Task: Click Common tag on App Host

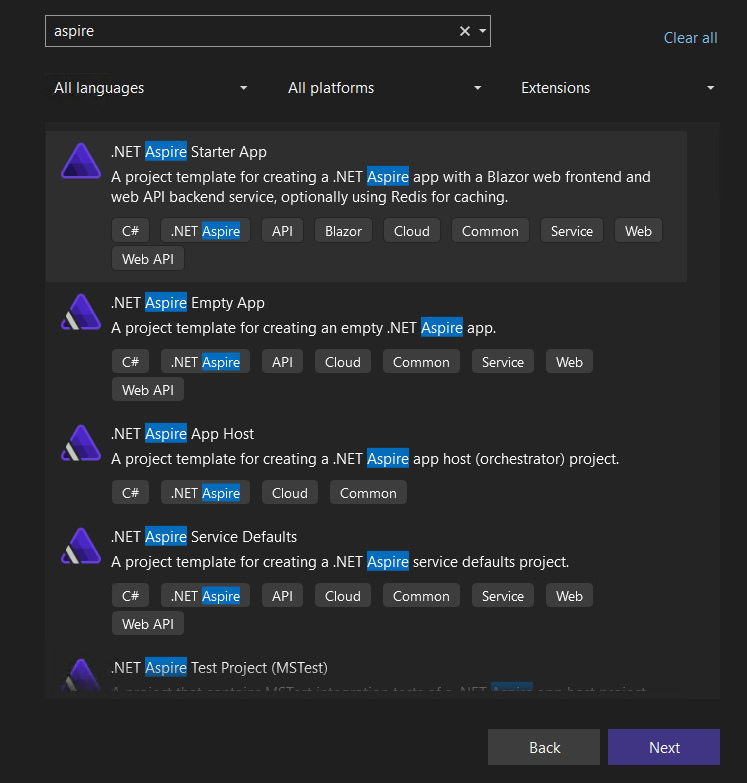Action: [368, 492]
